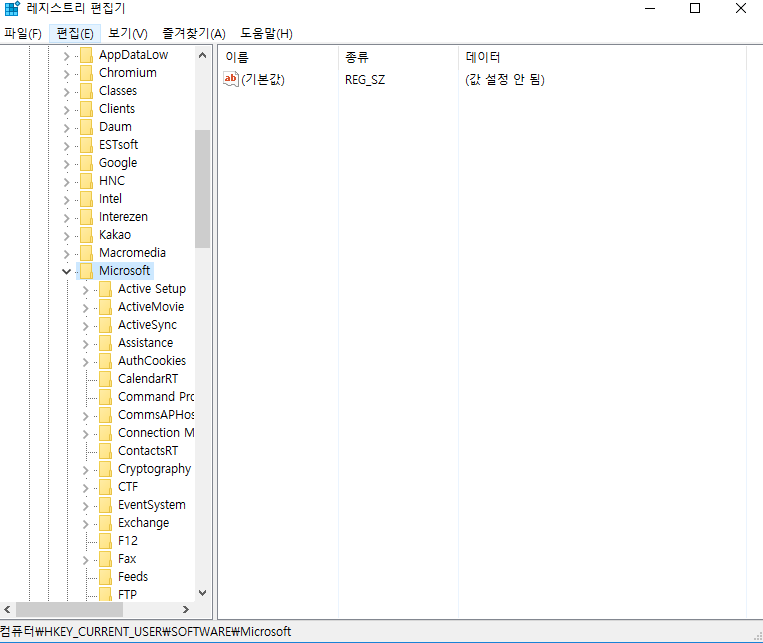Click the ContactsRT folder icon
Viewport: 763px width, 643px height.
point(105,451)
